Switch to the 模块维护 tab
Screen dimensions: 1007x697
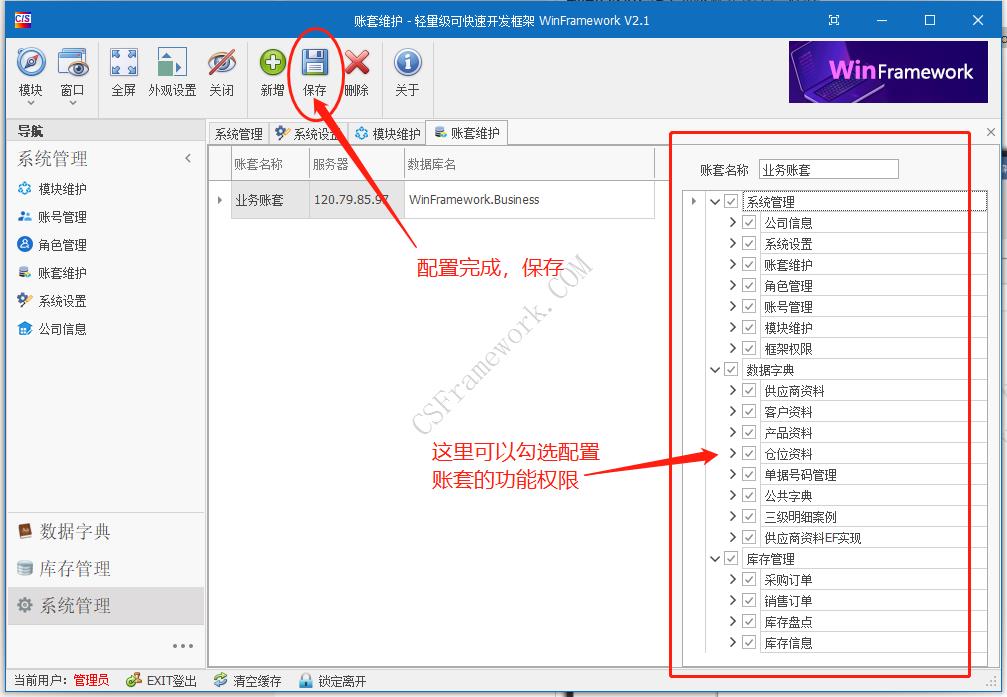point(392,131)
